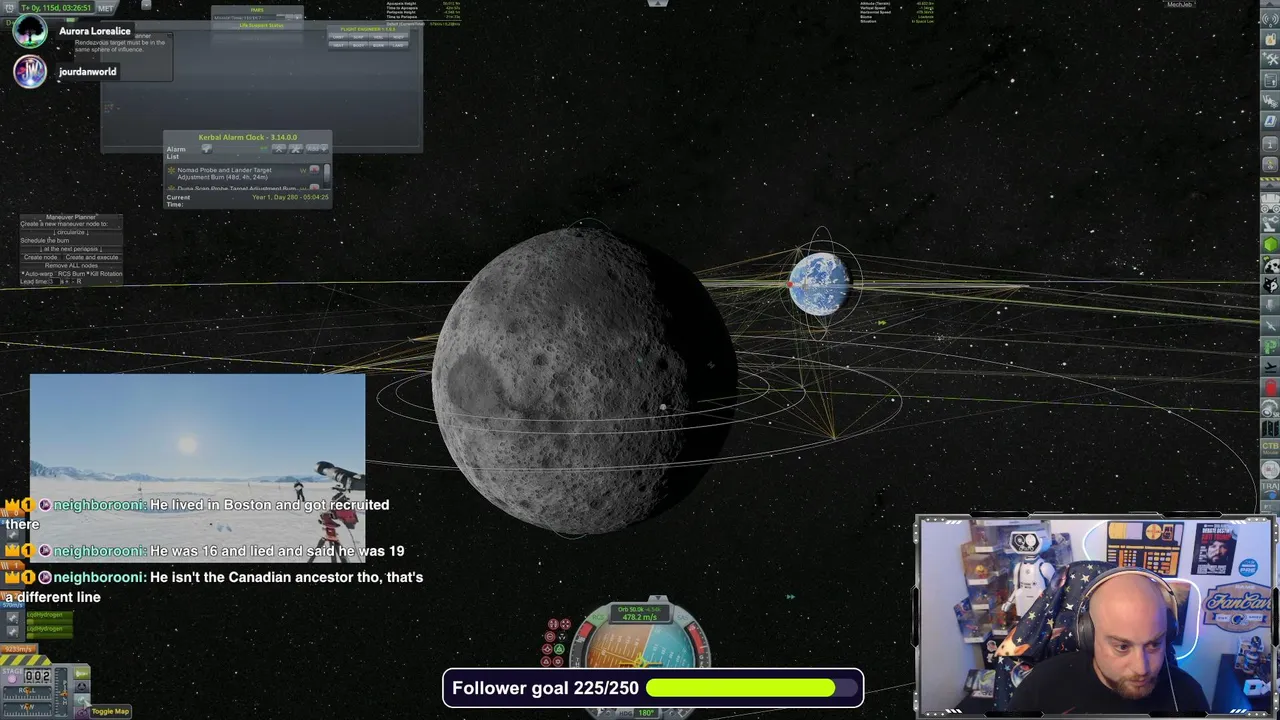Click the white skull icon in right toolbar

coord(1270,265)
